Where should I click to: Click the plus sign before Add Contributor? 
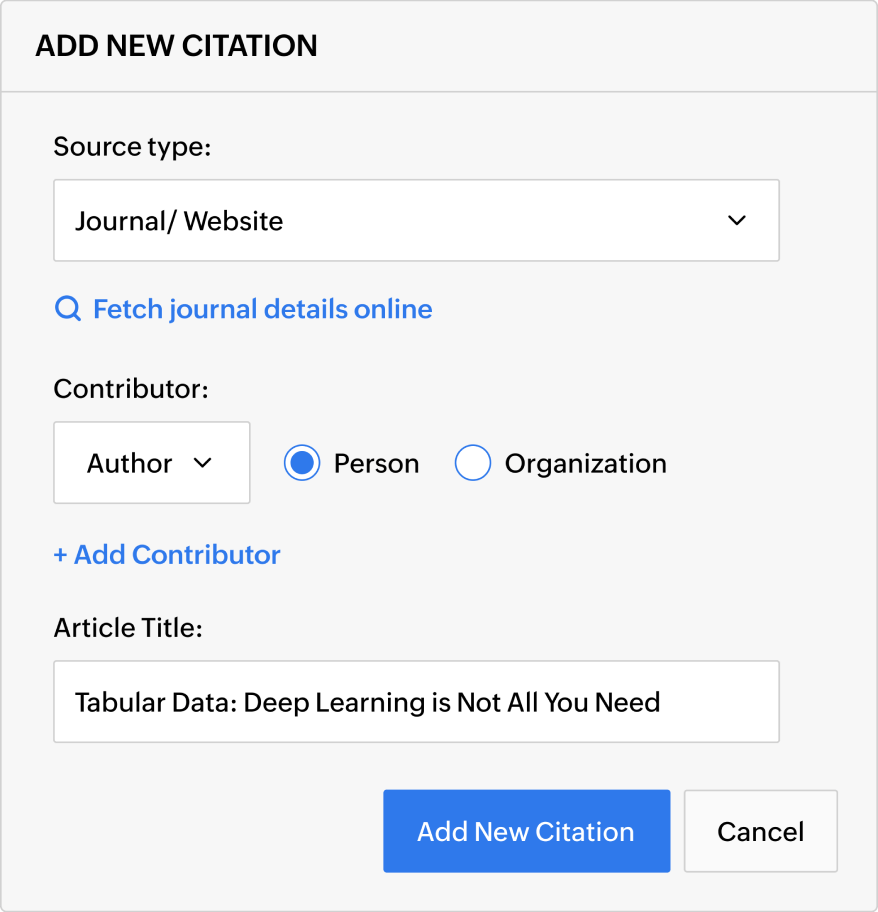pyautogui.click(x=60, y=555)
